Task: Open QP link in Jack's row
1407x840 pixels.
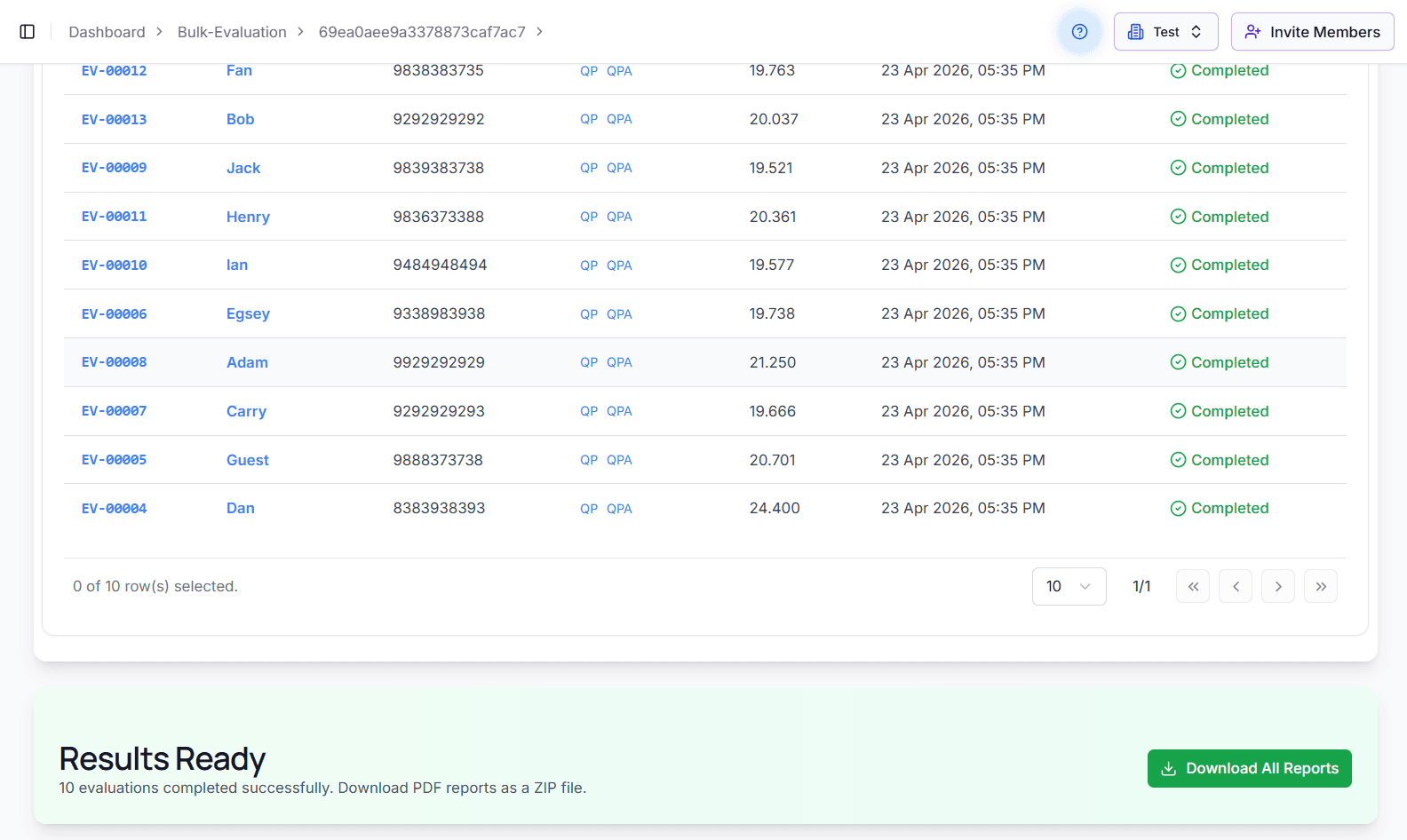Action: coord(589,168)
